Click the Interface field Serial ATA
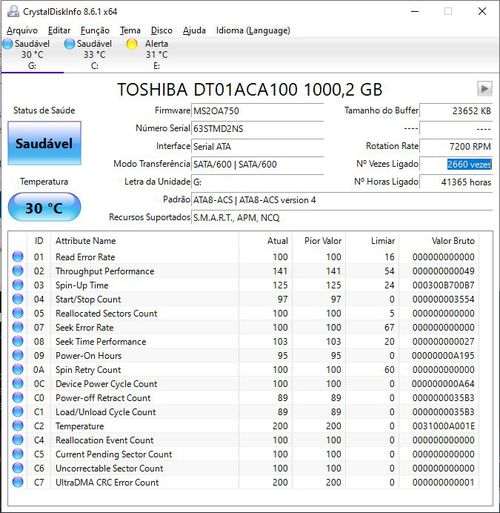Viewport: 500px width, 513px height. click(x=257, y=146)
